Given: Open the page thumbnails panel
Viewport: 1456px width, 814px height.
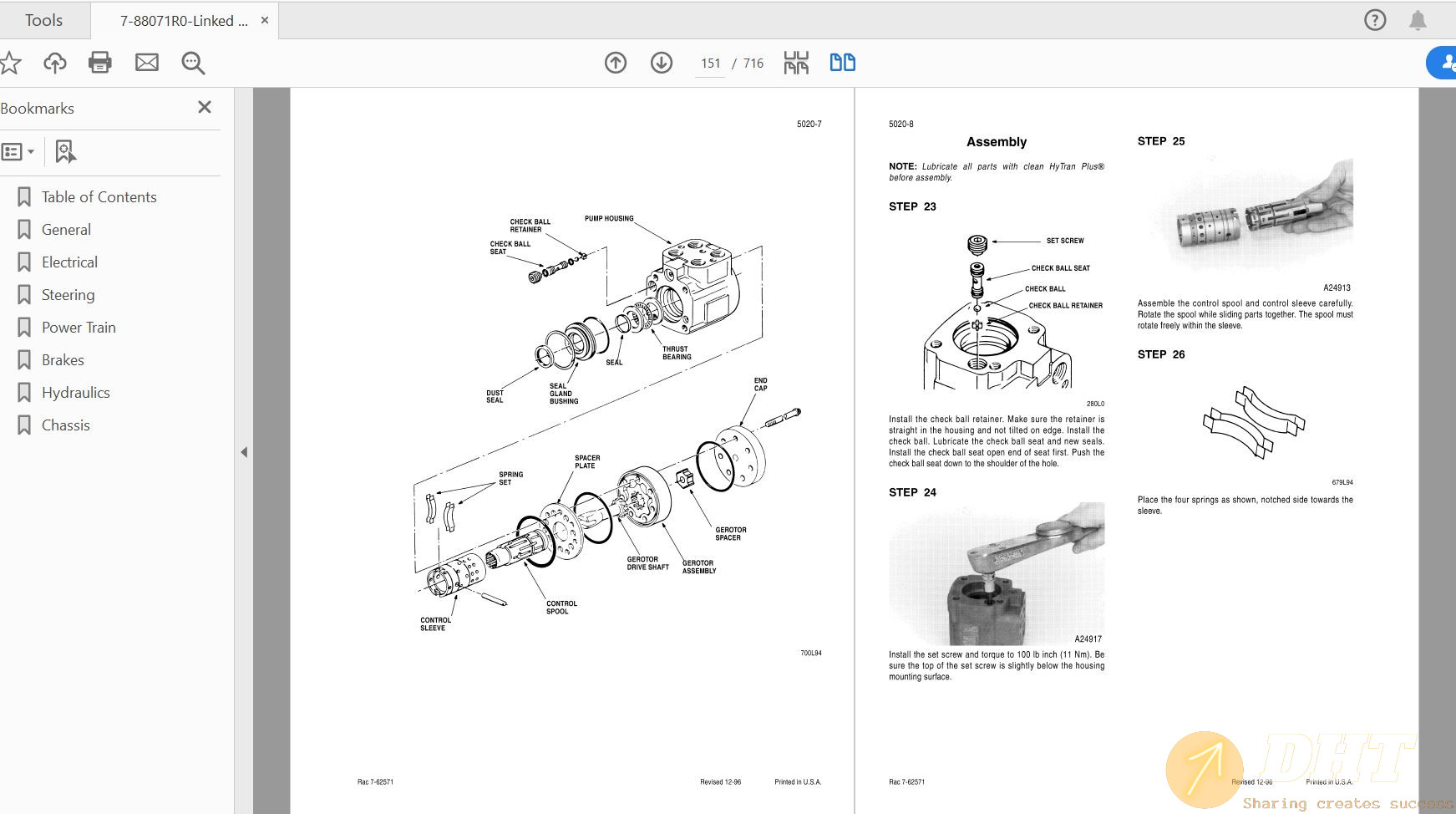Looking at the screenshot, I should (x=796, y=63).
